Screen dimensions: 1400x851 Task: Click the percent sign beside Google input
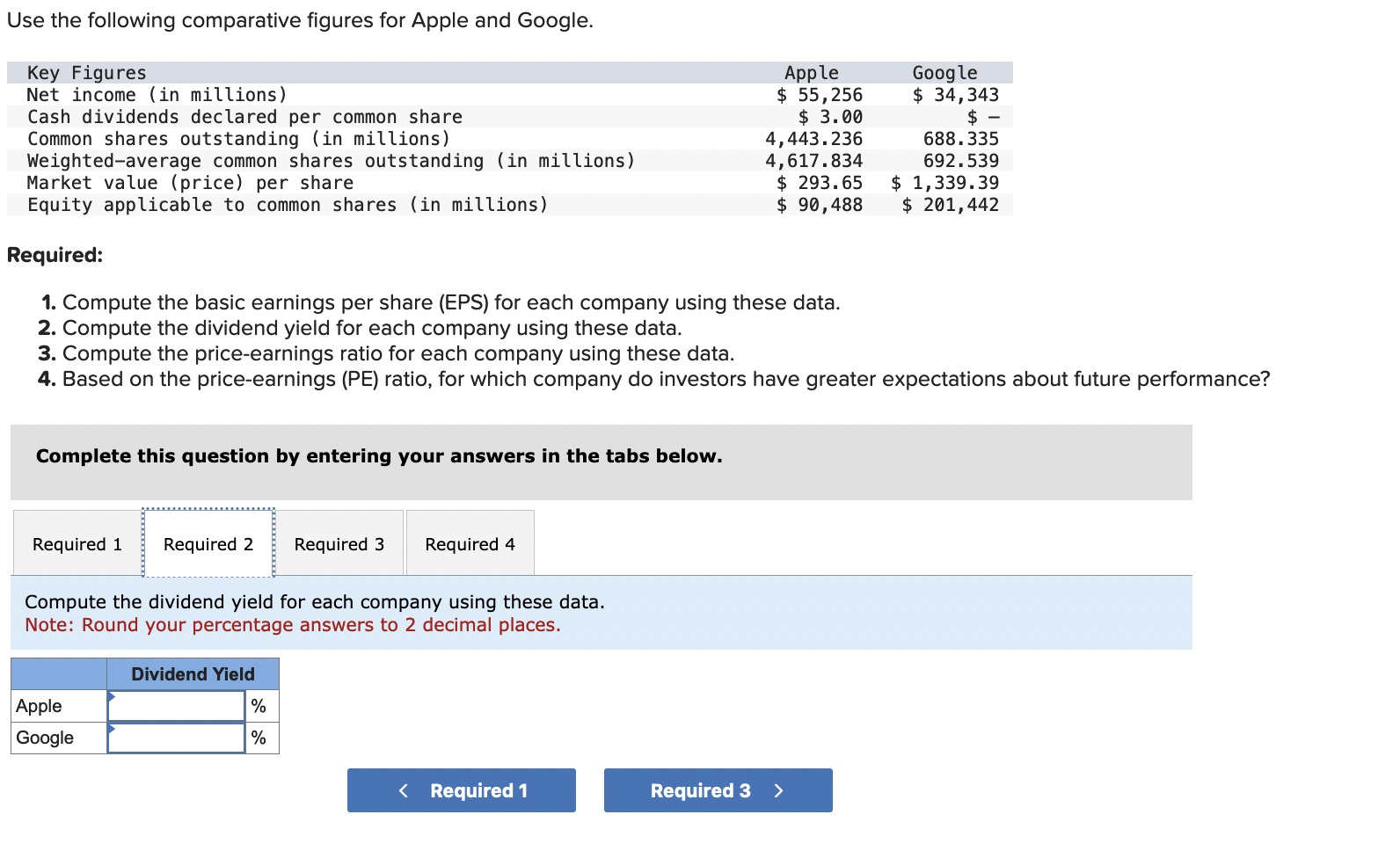259,738
